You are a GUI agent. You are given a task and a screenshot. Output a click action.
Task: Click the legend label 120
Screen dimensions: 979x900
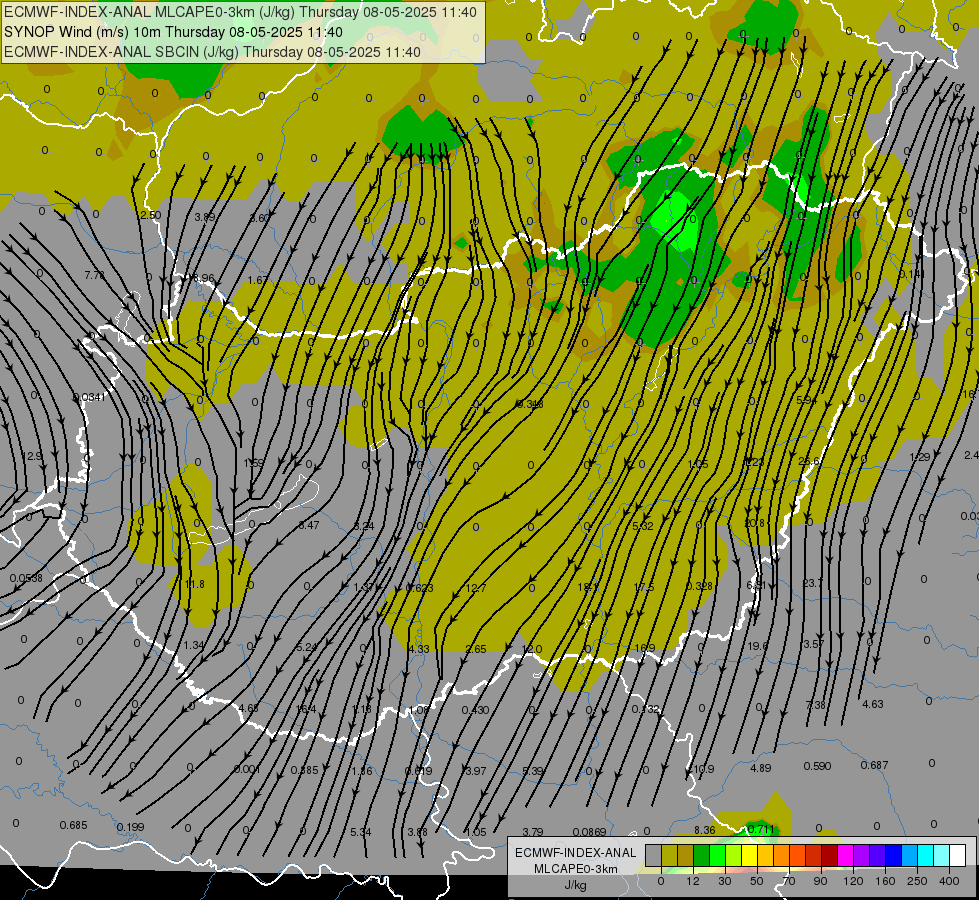tap(853, 881)
